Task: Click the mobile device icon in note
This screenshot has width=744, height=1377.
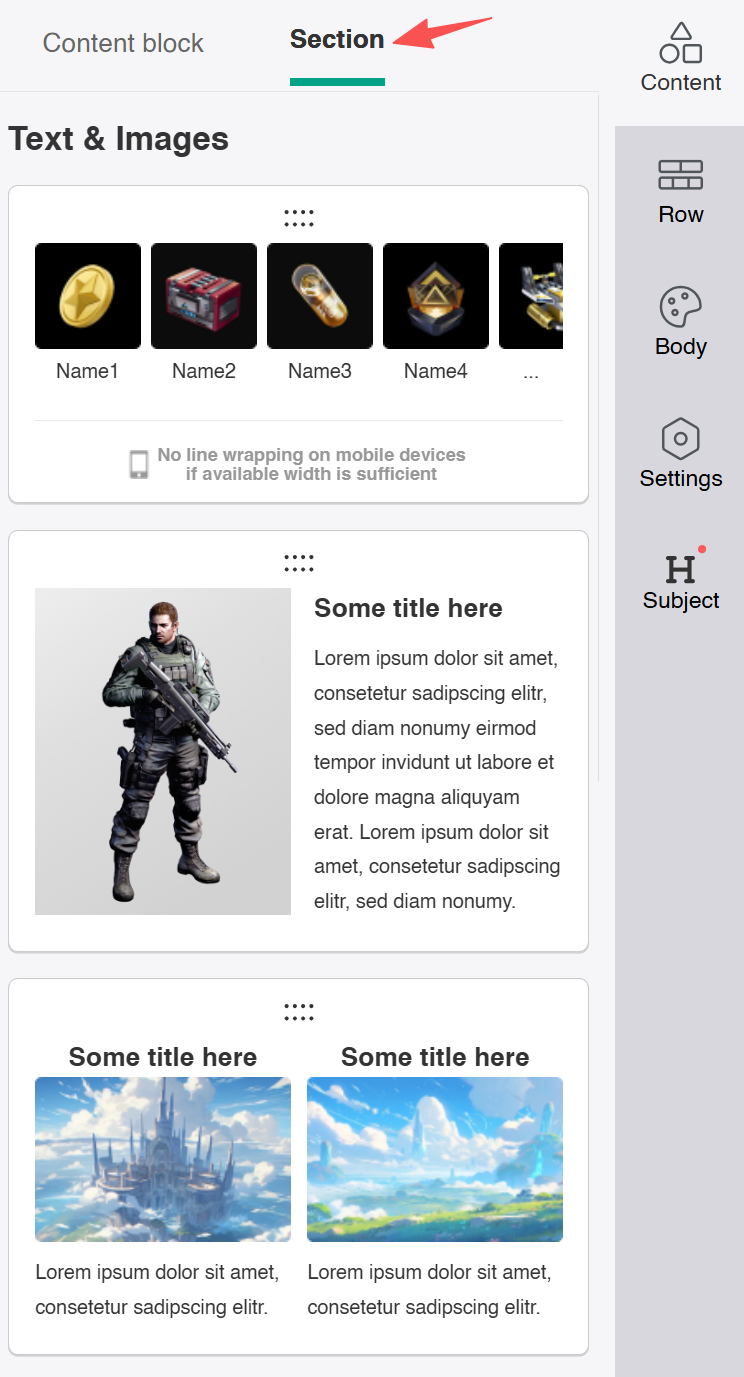Action: click(140, 464)
